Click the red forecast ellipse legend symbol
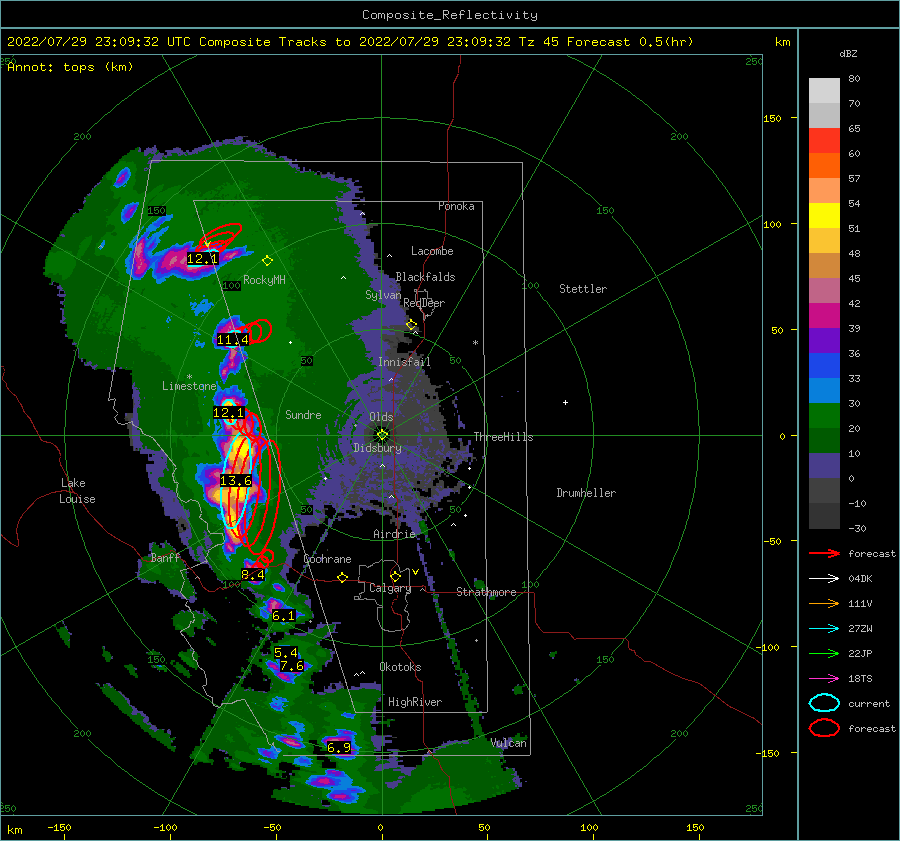 click(x=824, y=728)
